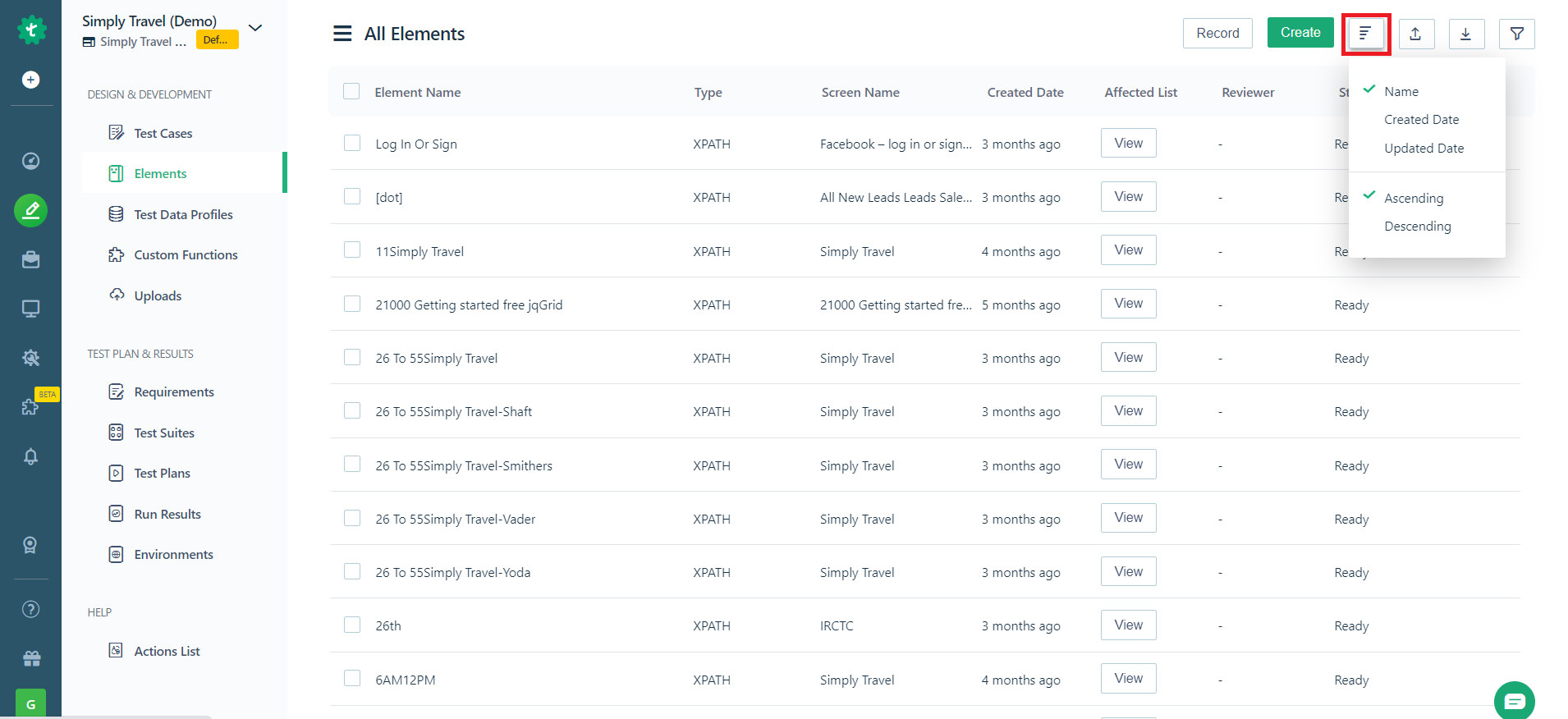1568x719 pixels.
Task: Click the green G user avatar
Action: pos(30,703)
